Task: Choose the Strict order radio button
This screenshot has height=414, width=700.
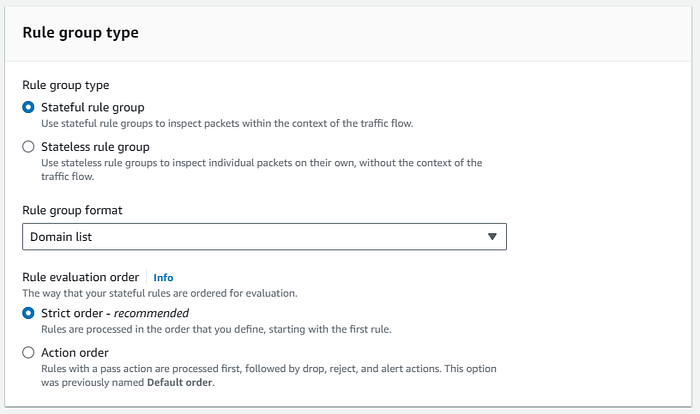Action: (29, 313)
